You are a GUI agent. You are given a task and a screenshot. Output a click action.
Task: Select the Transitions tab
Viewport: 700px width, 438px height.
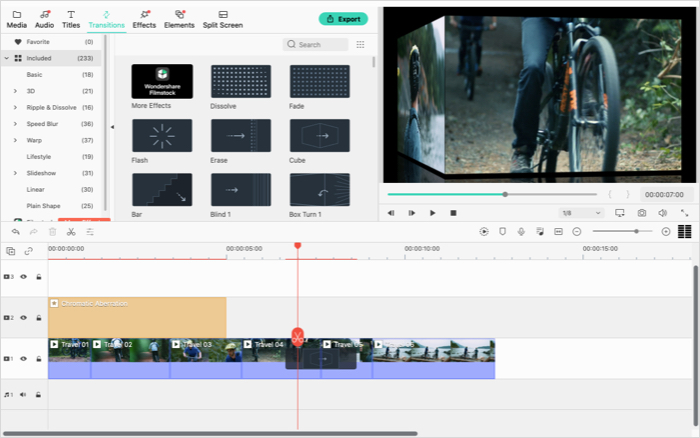pos(106,20)
